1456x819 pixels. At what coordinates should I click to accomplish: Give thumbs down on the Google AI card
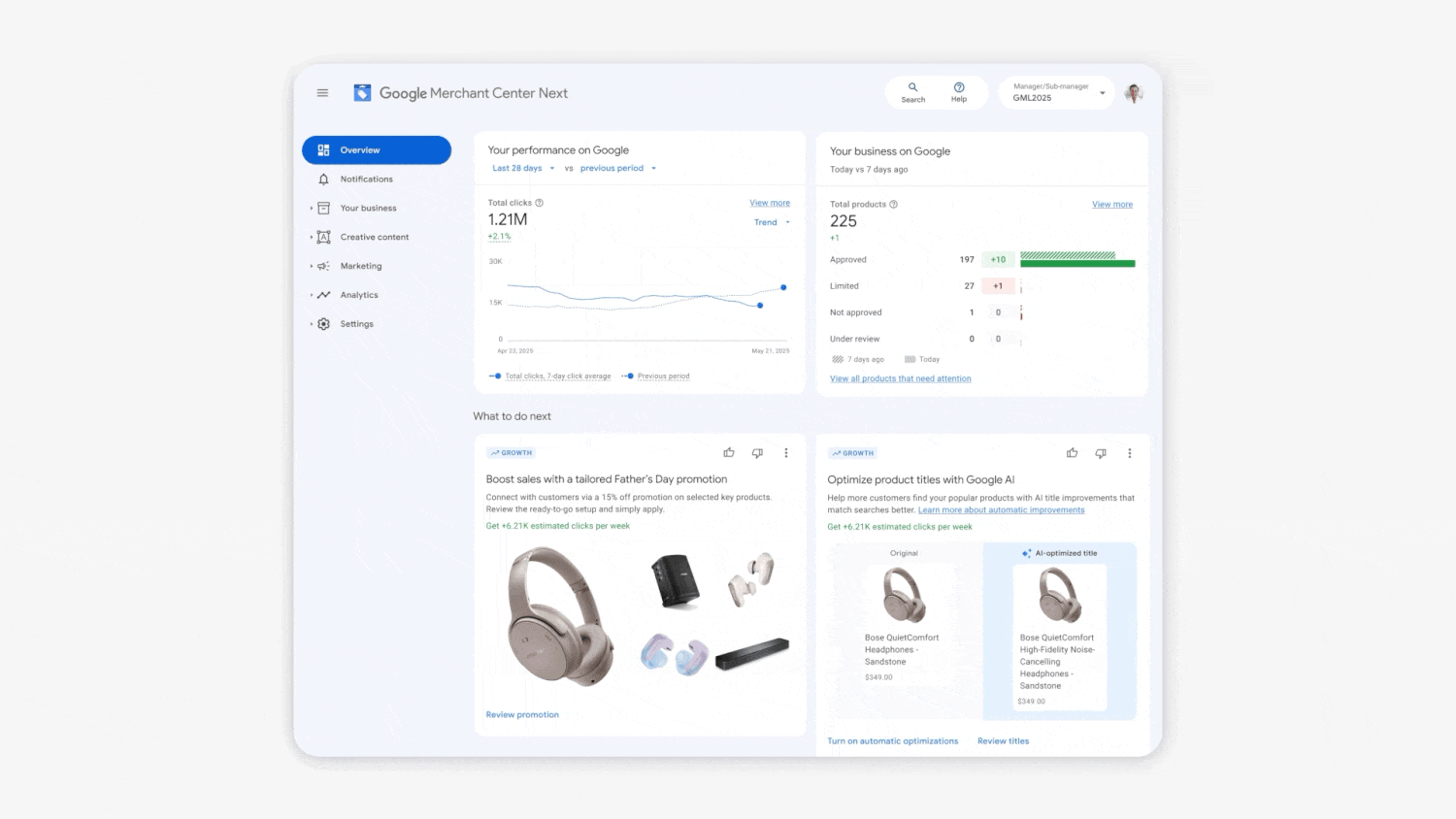coord(1101,452)
